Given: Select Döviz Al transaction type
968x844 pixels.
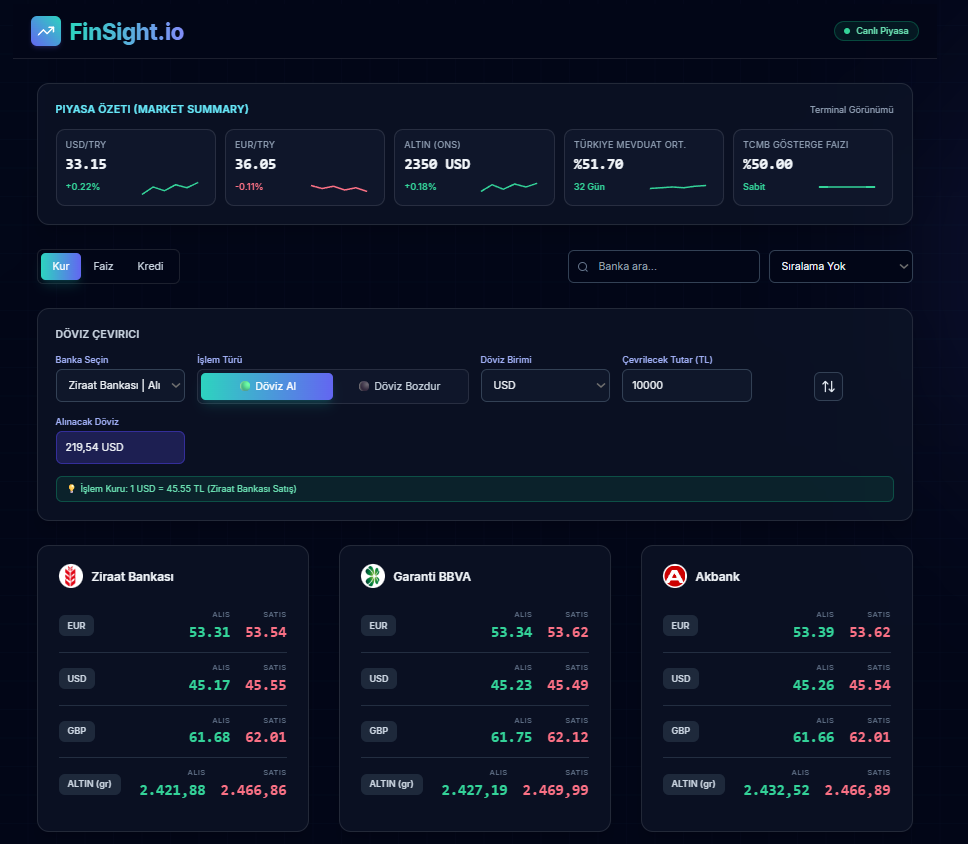Looking at the screenshot, I should [x=267, y=386].
